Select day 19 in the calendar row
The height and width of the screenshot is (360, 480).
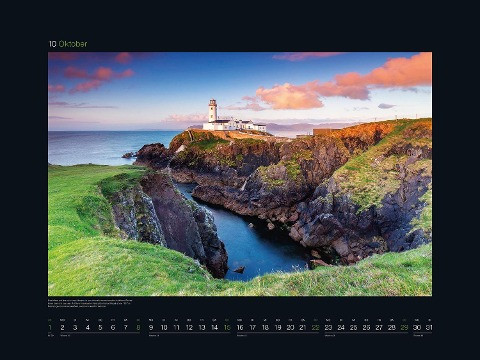coord(278,327)
